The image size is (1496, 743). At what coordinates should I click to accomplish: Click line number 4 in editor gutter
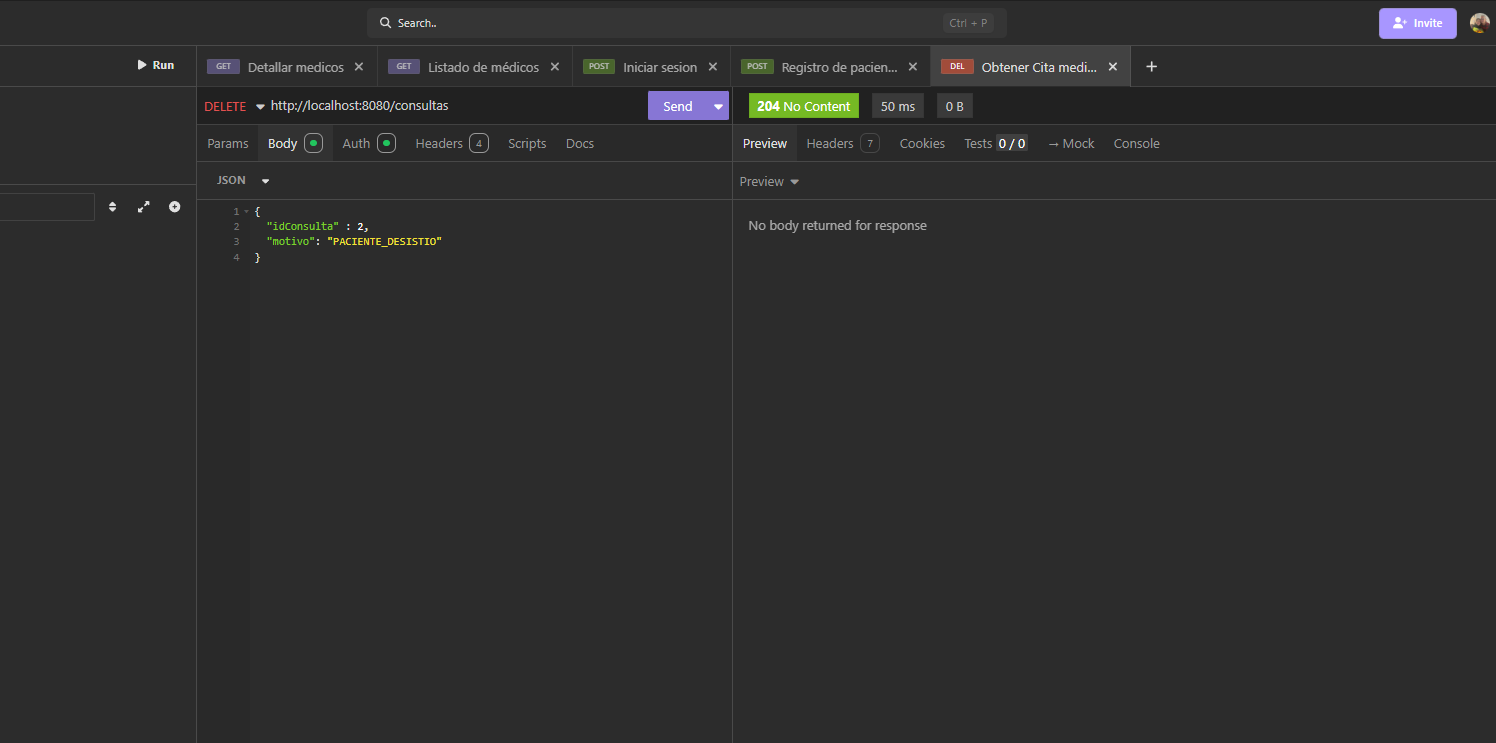click(236, 258)
